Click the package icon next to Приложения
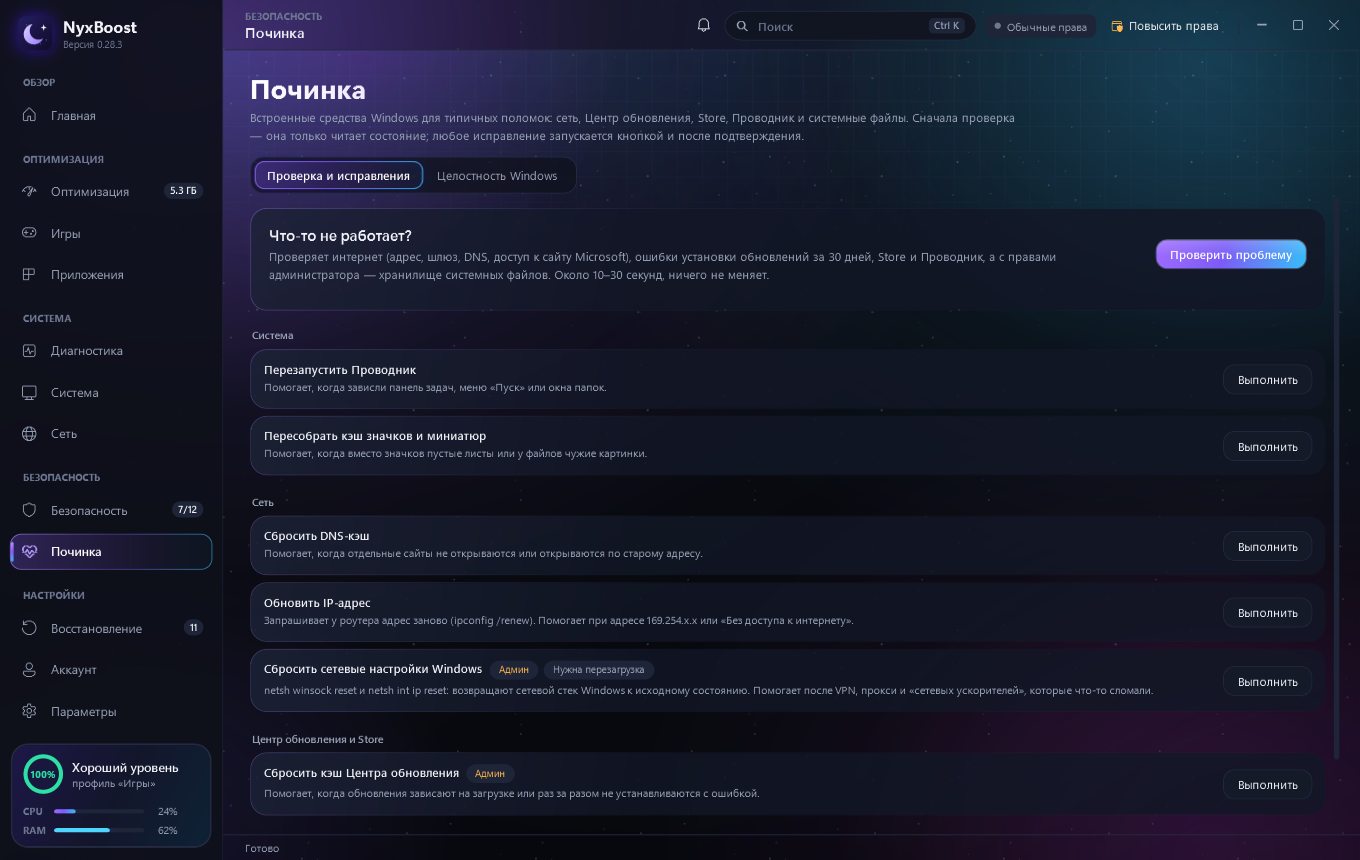The height and width of the screenshot is (860, 1360). (x=30, y=275)
